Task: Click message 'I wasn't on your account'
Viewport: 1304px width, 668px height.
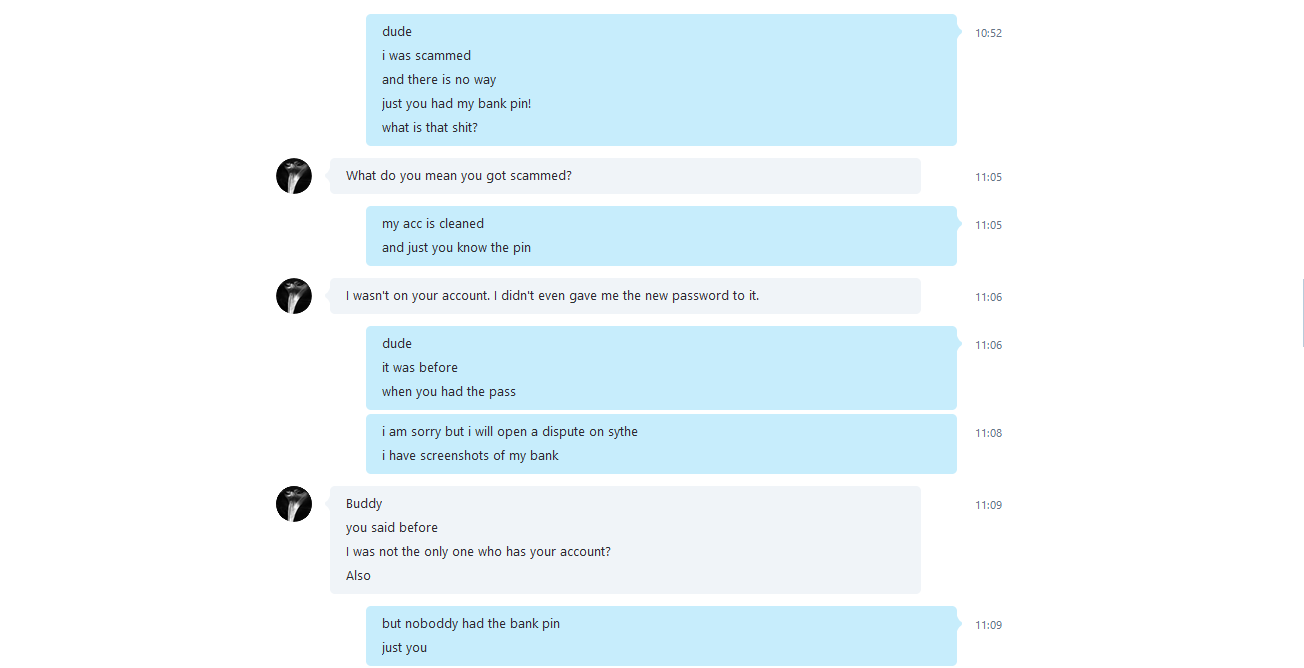Action: (x=625, y=296)
